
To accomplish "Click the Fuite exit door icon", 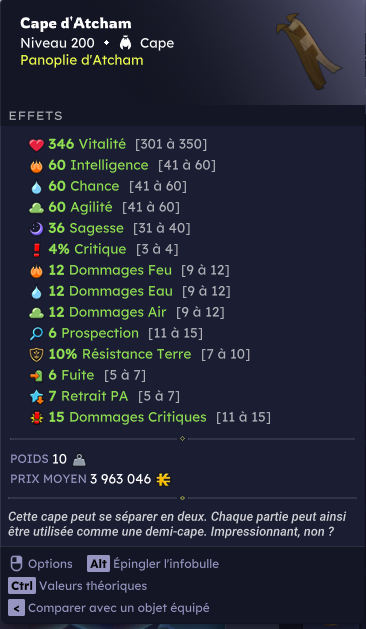I will tap(36, 376).
